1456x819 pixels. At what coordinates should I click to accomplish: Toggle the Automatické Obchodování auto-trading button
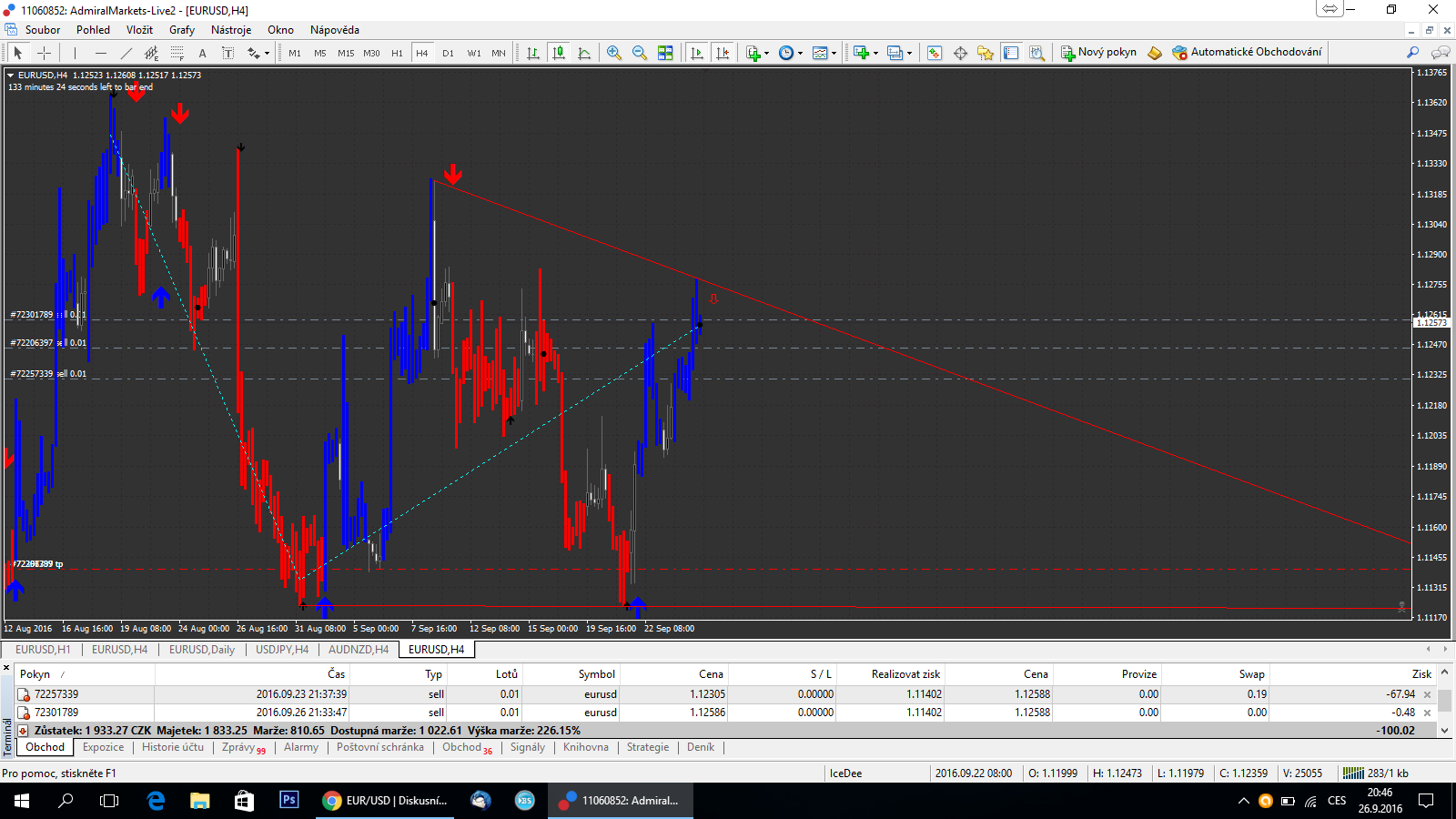(x=1247, y=52)
